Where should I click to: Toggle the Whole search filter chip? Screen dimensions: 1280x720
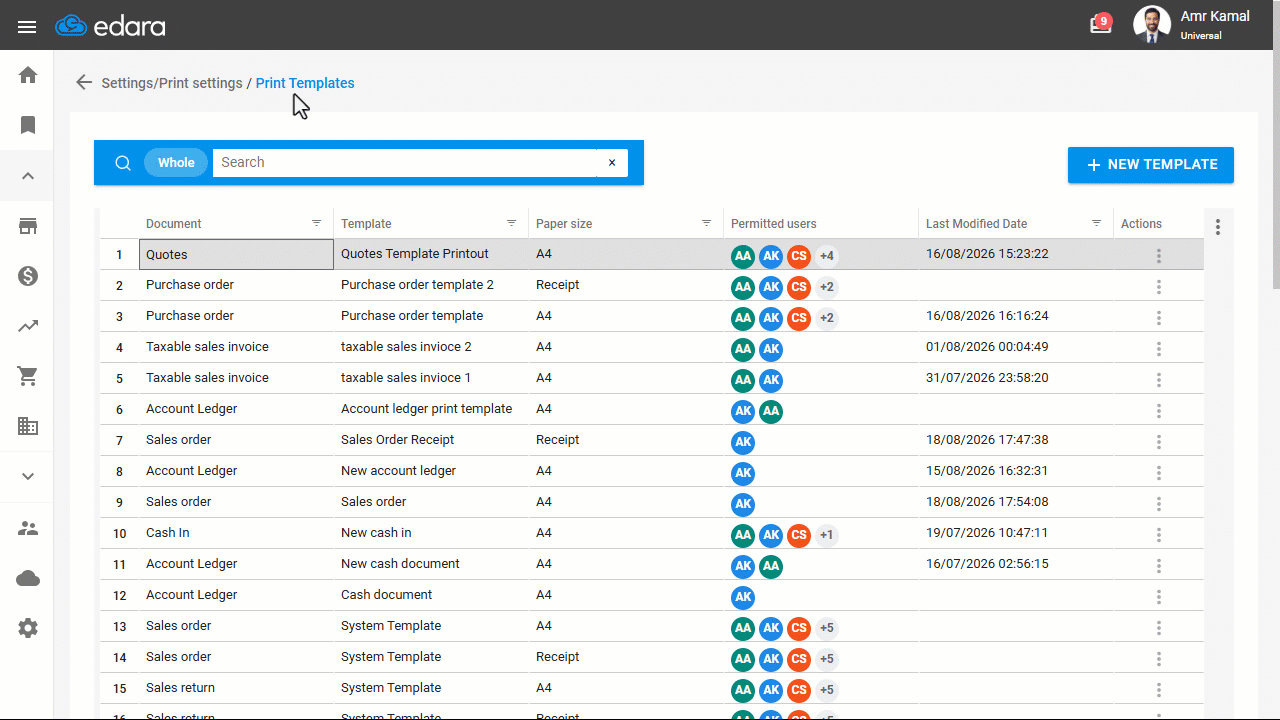pyautogui.click(x=176, y=163)
